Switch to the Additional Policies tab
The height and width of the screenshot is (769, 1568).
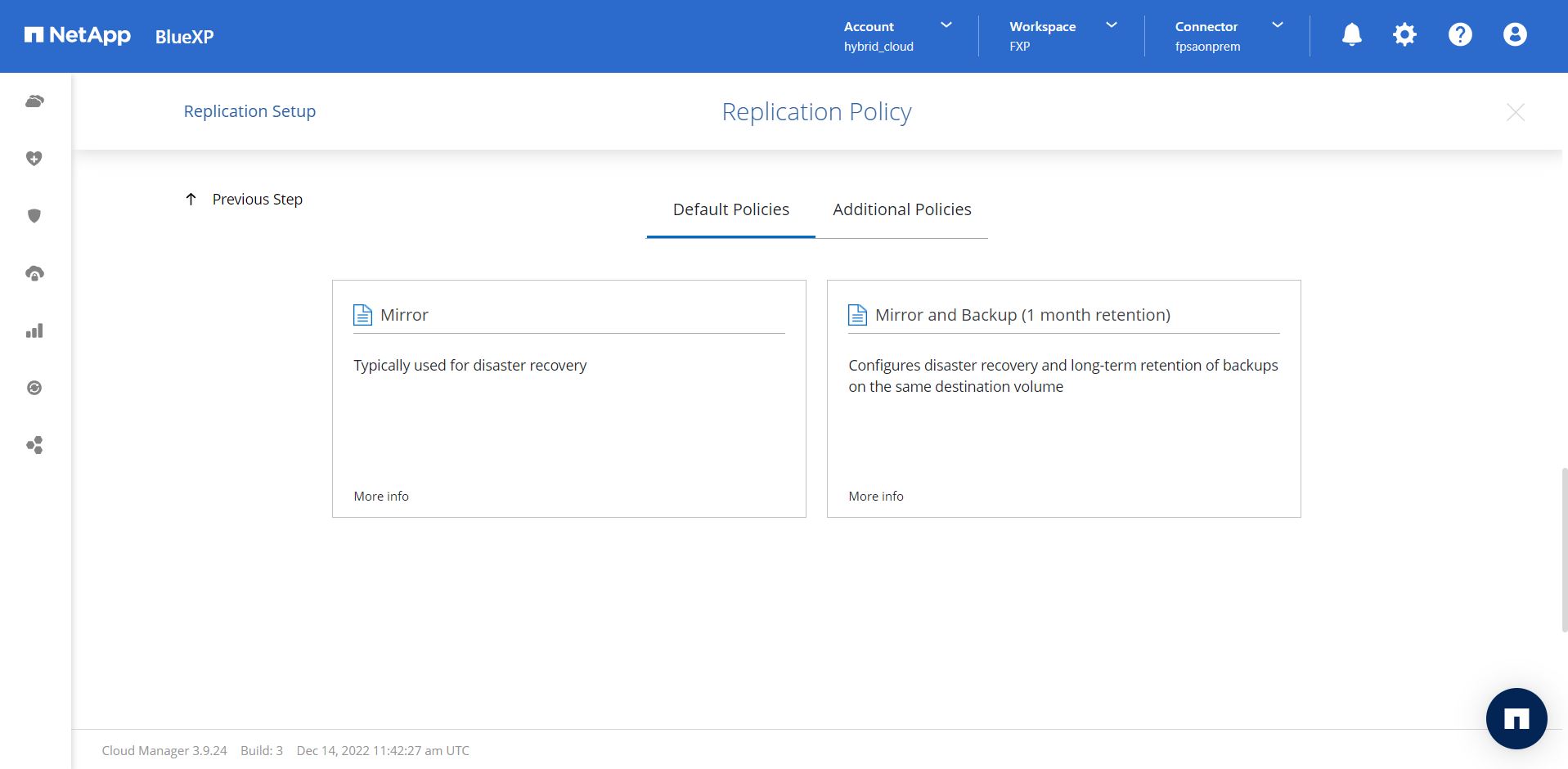(x=901, y=209)
